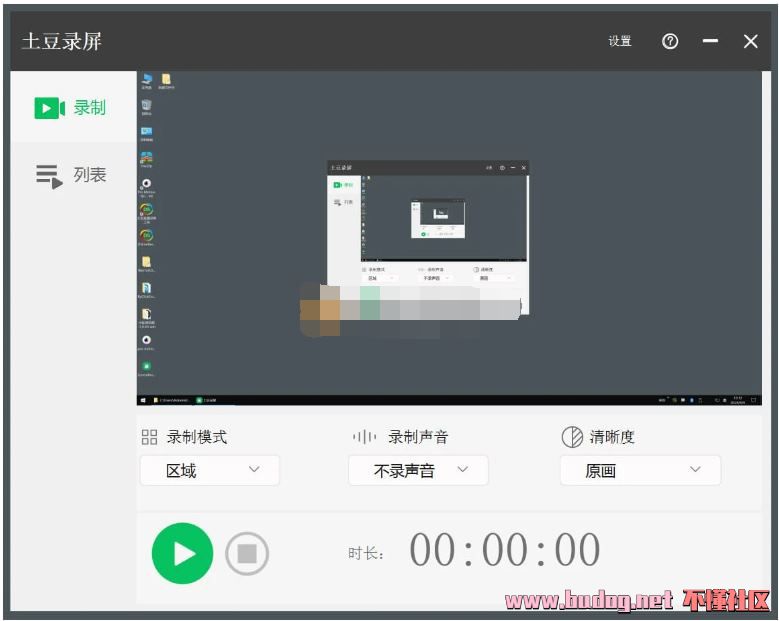Switch to the 录制 tab
Screen dimensions: 779x621
pos(73,107)
